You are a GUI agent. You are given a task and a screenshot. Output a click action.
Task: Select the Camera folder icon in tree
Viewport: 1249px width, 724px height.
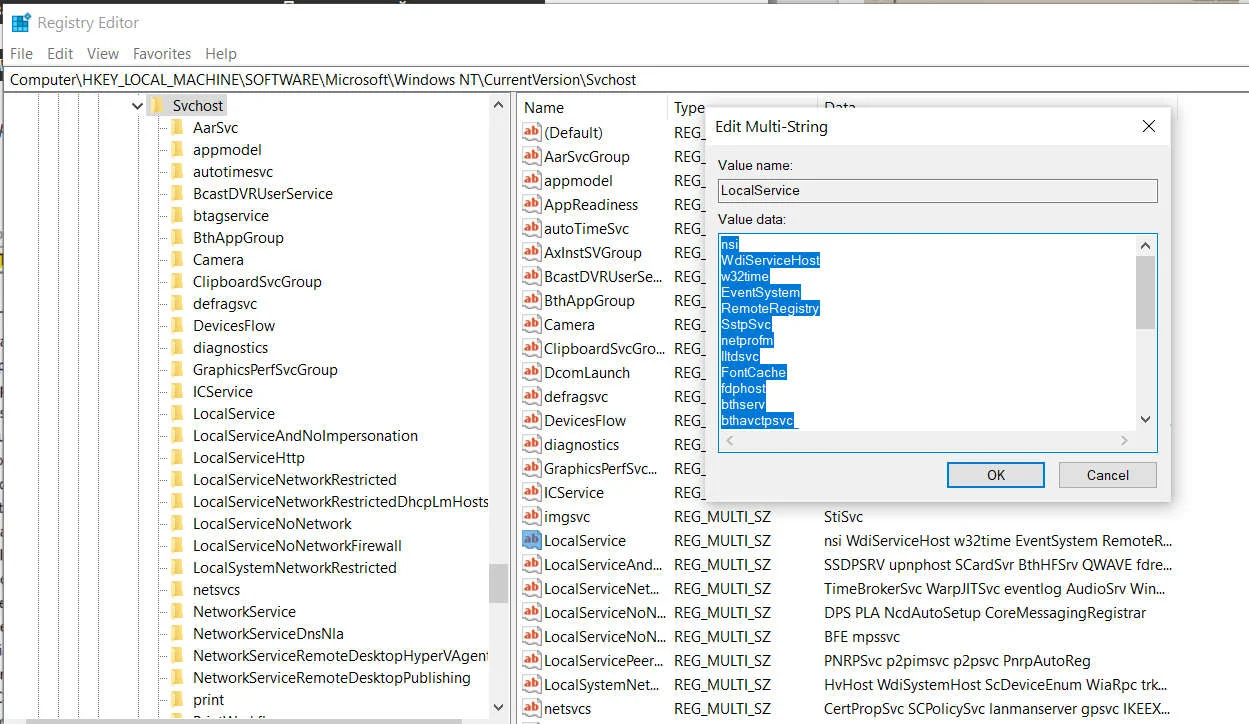pos(177,259)
